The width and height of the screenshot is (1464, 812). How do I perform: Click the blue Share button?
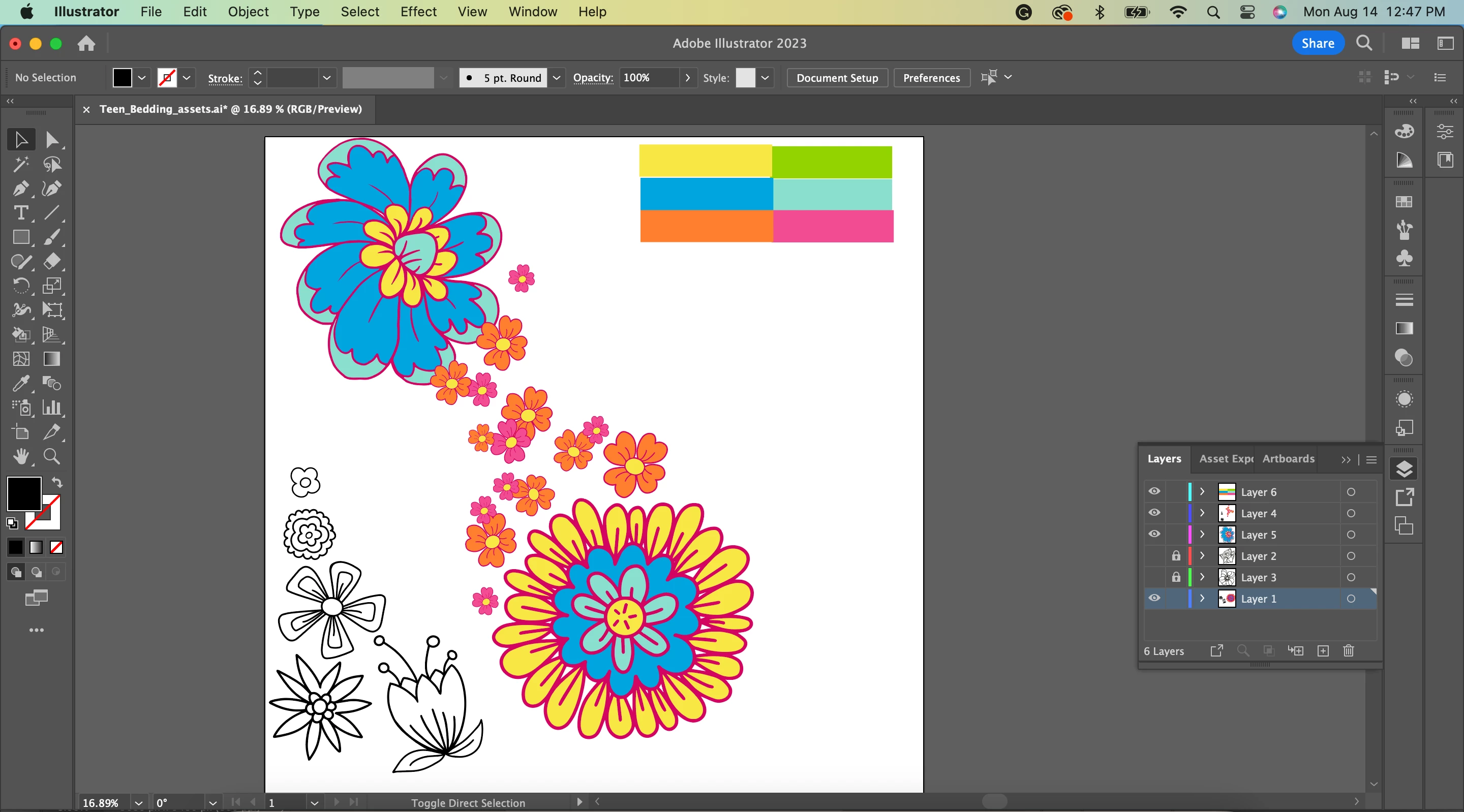[1318, 43]
